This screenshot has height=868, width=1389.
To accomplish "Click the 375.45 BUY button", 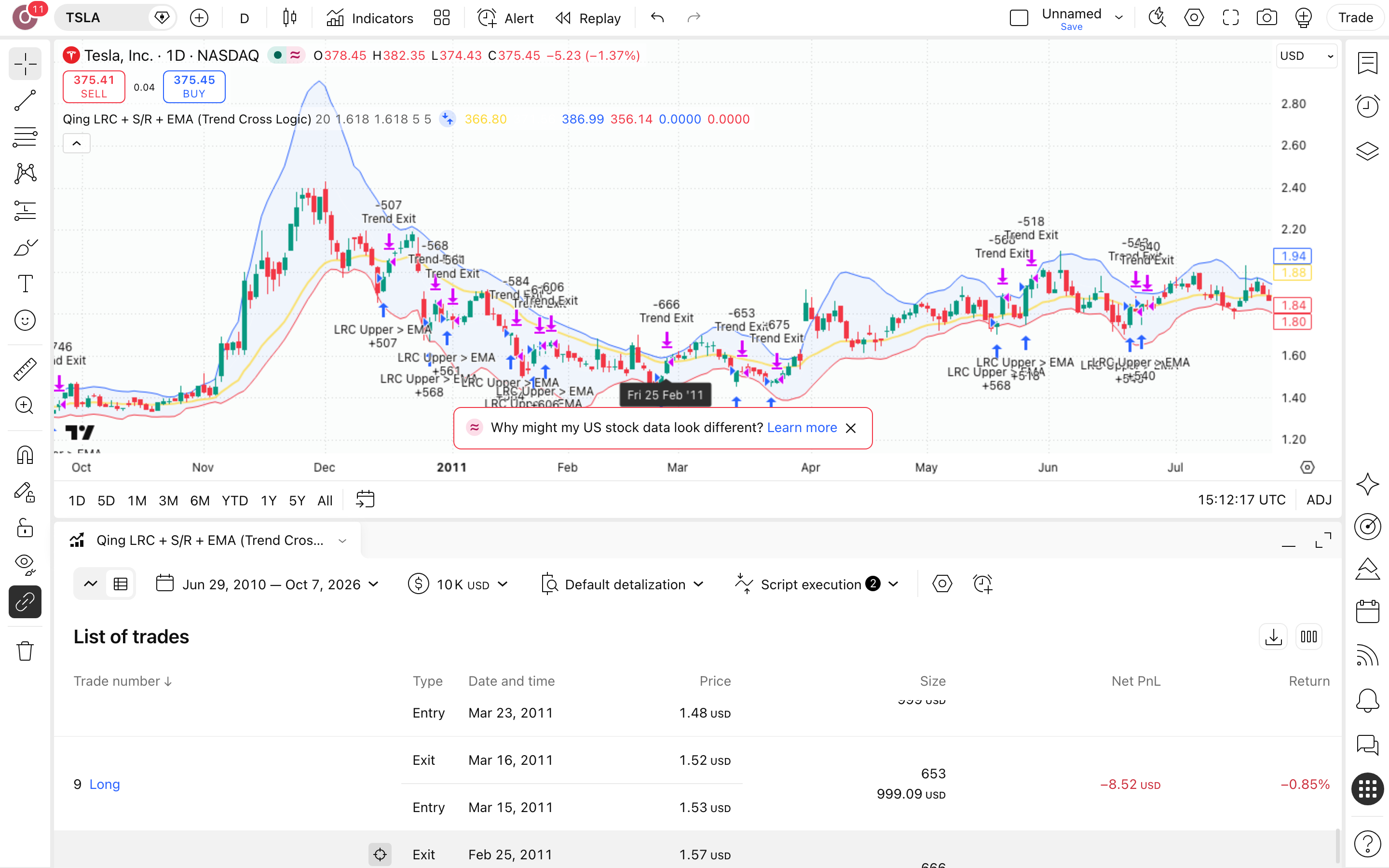I will [194, 87].
